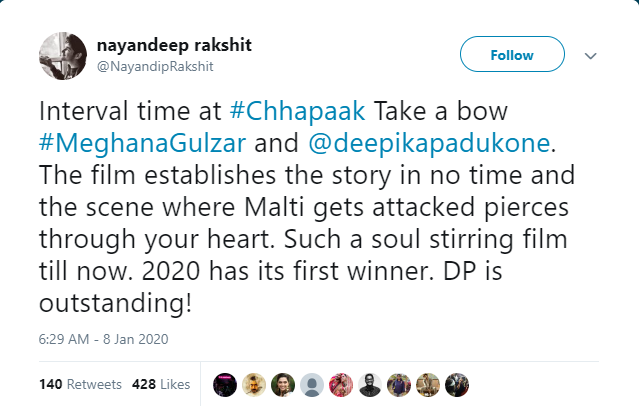Screen dimensions: 639x406
Task: Click the 6:29 AM - 8 Jan 2020 timestamp
Action: point(104,339)
